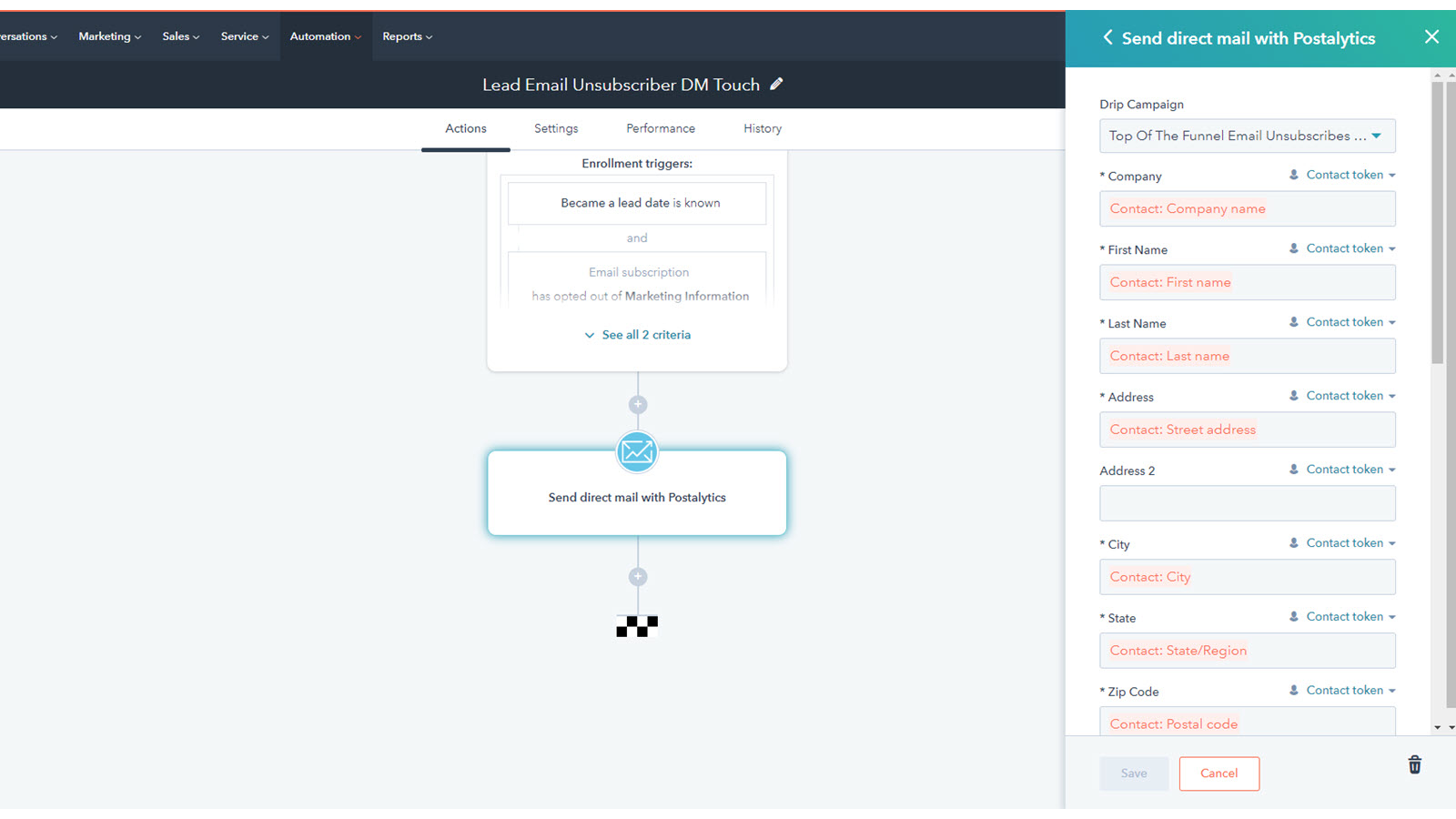Open the Service menu
1456x819 pixels.
pos(244,36)
